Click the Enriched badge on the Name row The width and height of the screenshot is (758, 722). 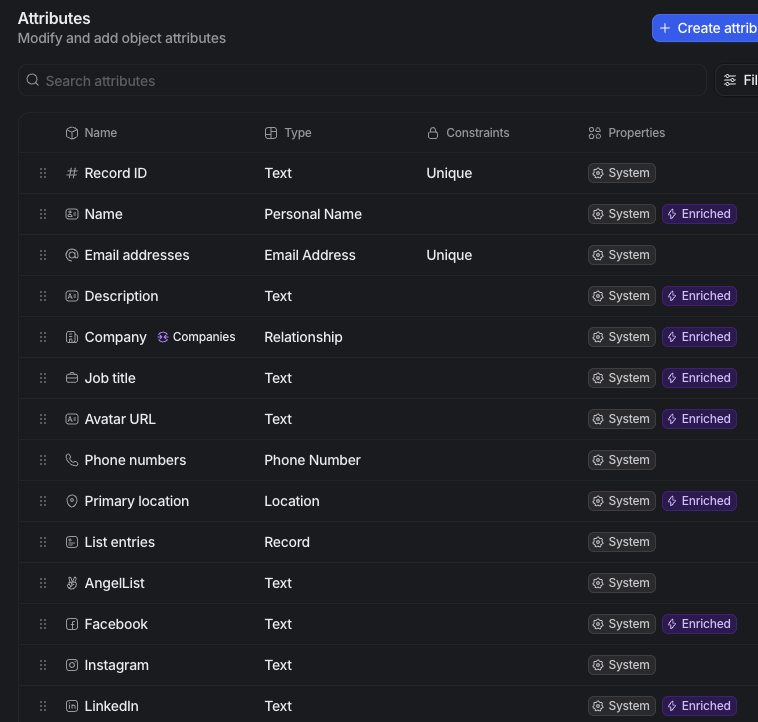click(x=699, y=214)
